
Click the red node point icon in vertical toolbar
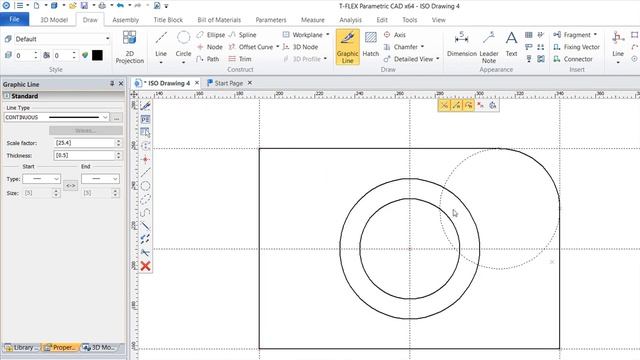click(145, 159)
